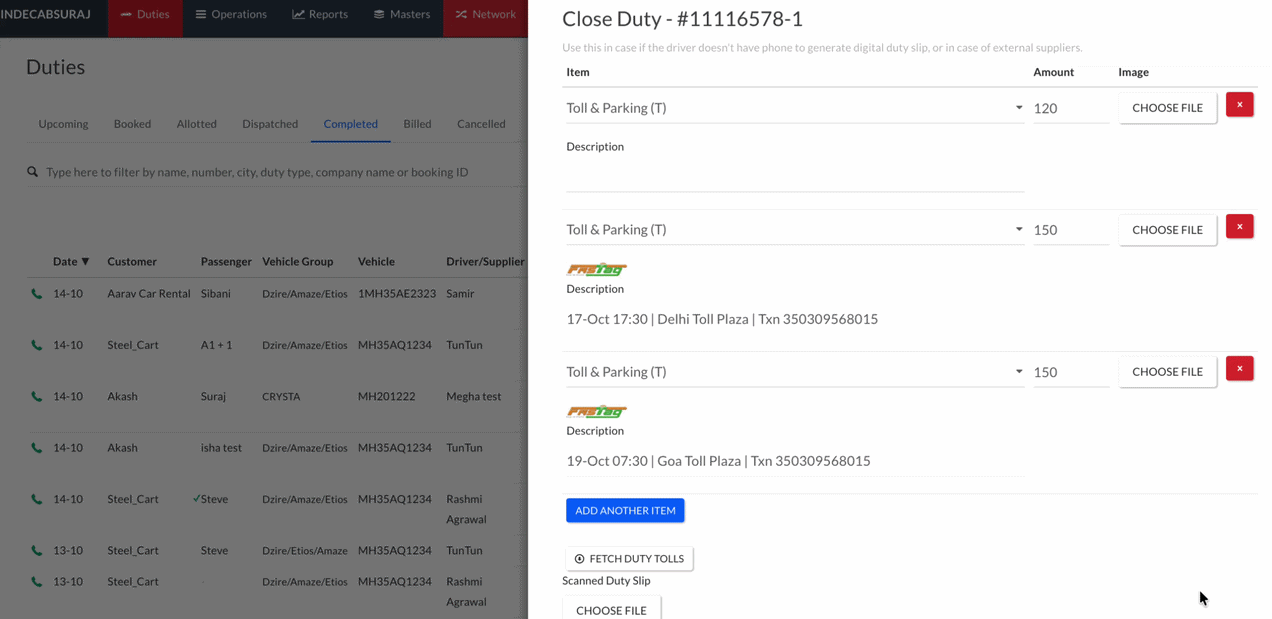Choose file for the 120 amount item

pyautogui.click(x=1167, y=108)
